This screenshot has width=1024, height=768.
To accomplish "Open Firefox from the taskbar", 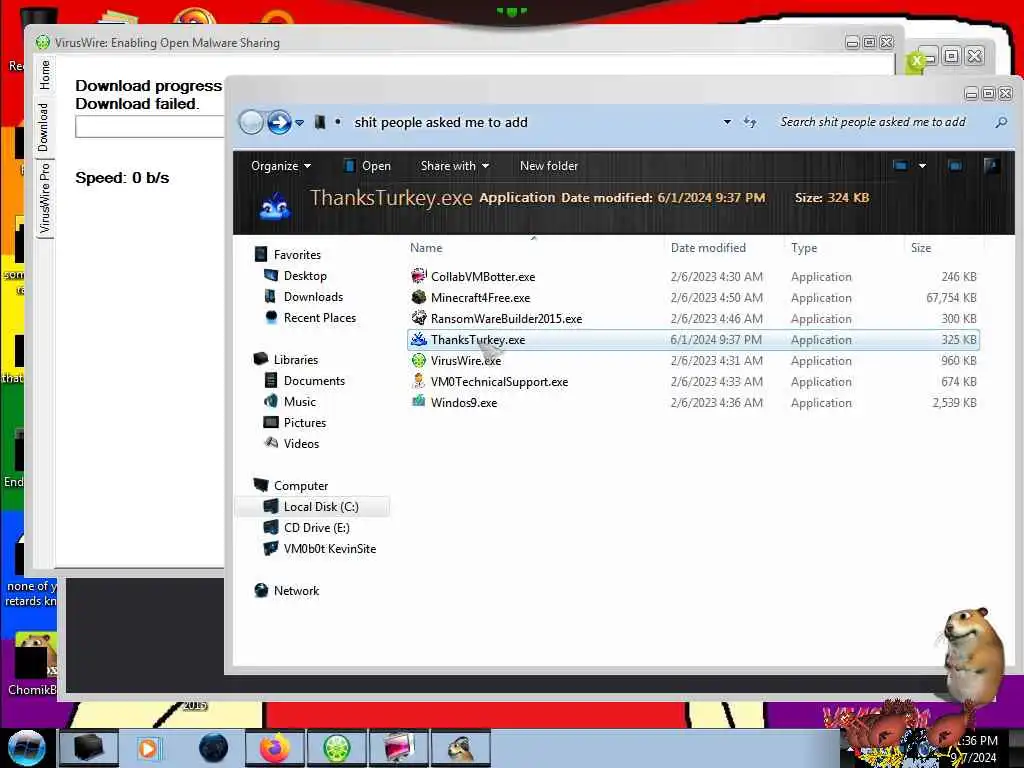I will point(275,748).
